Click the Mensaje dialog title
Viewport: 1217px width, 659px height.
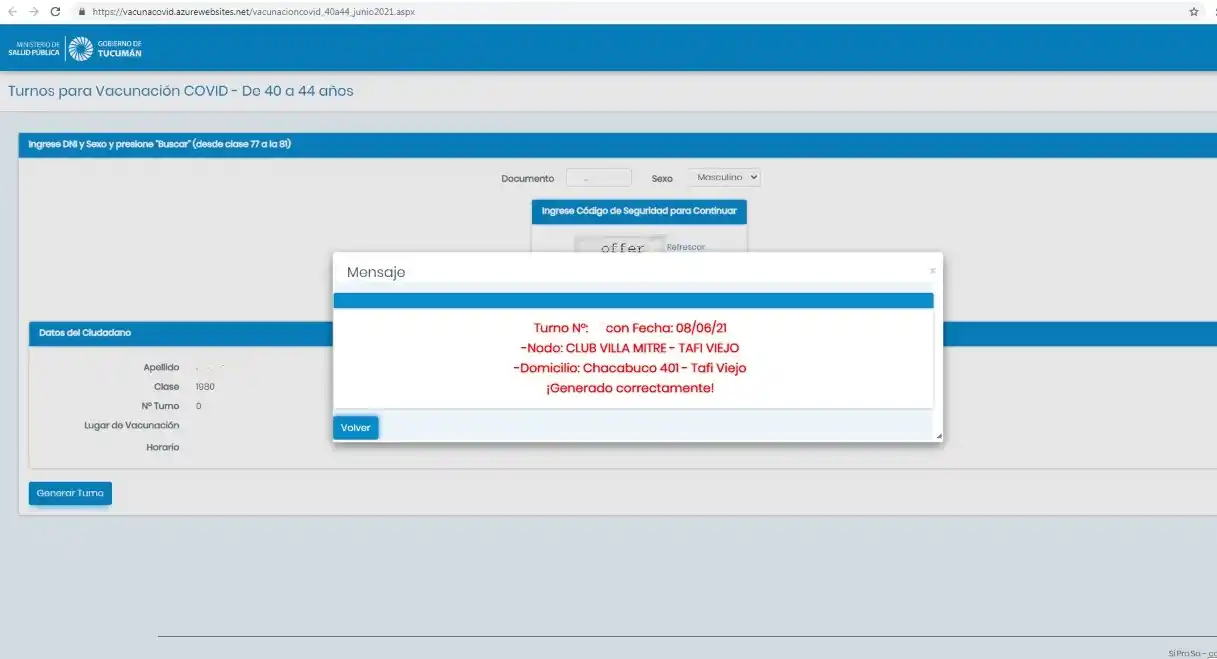(376, 272)
